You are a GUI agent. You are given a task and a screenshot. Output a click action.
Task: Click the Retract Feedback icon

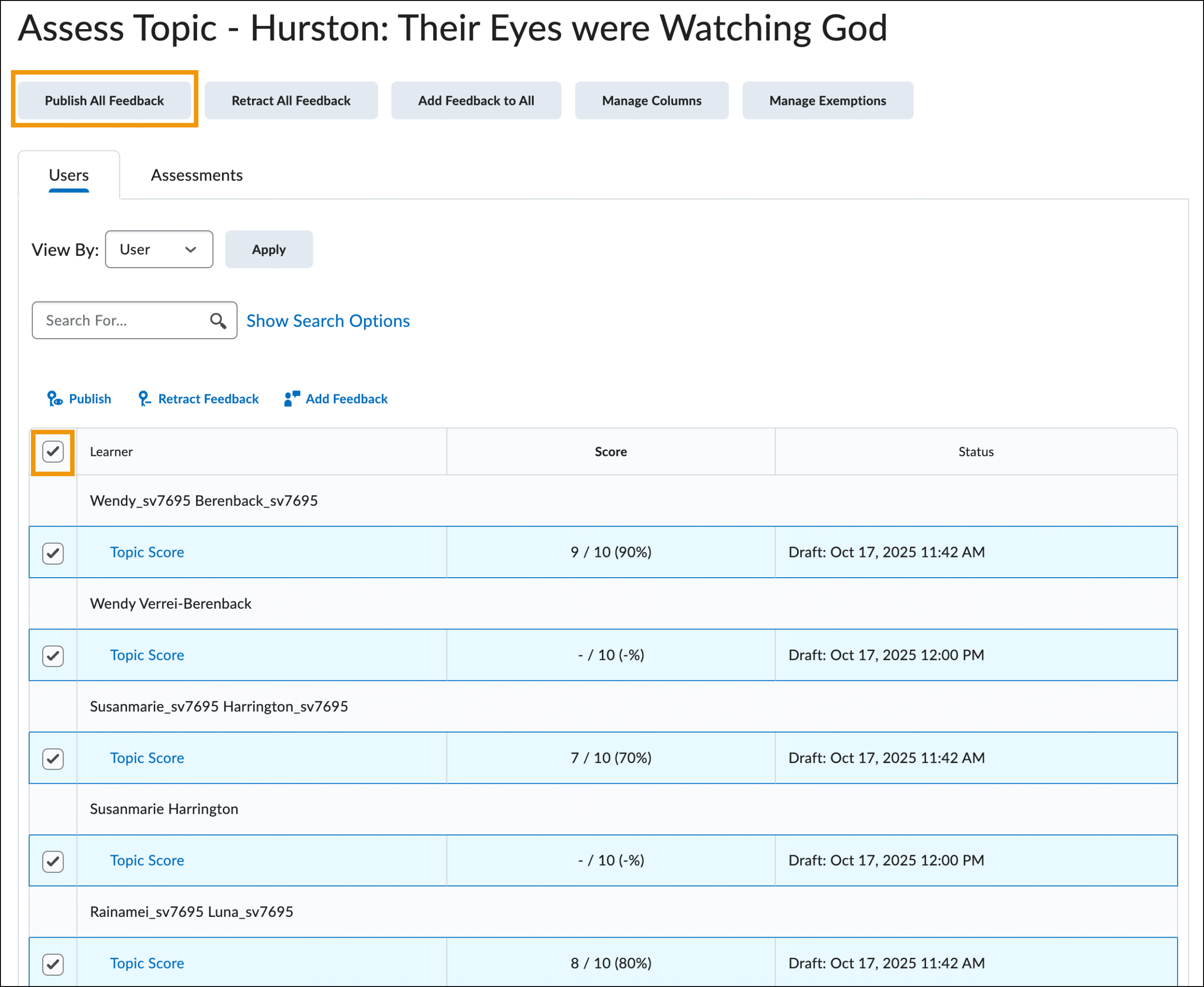144,399
